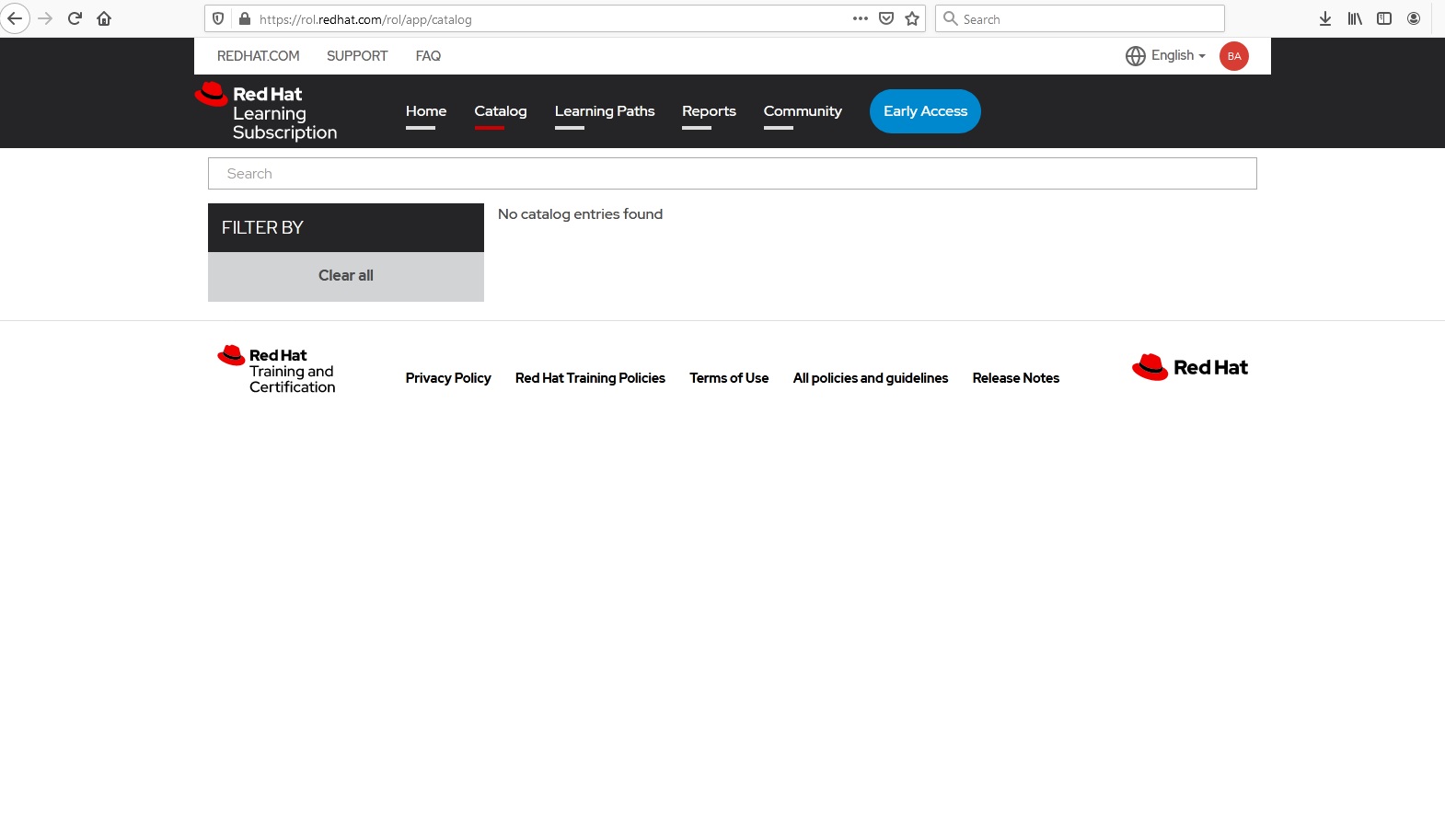This screenshot has height=840, width=1445.
Task: Go to browser home via house icon
Action: click(104, 18)
